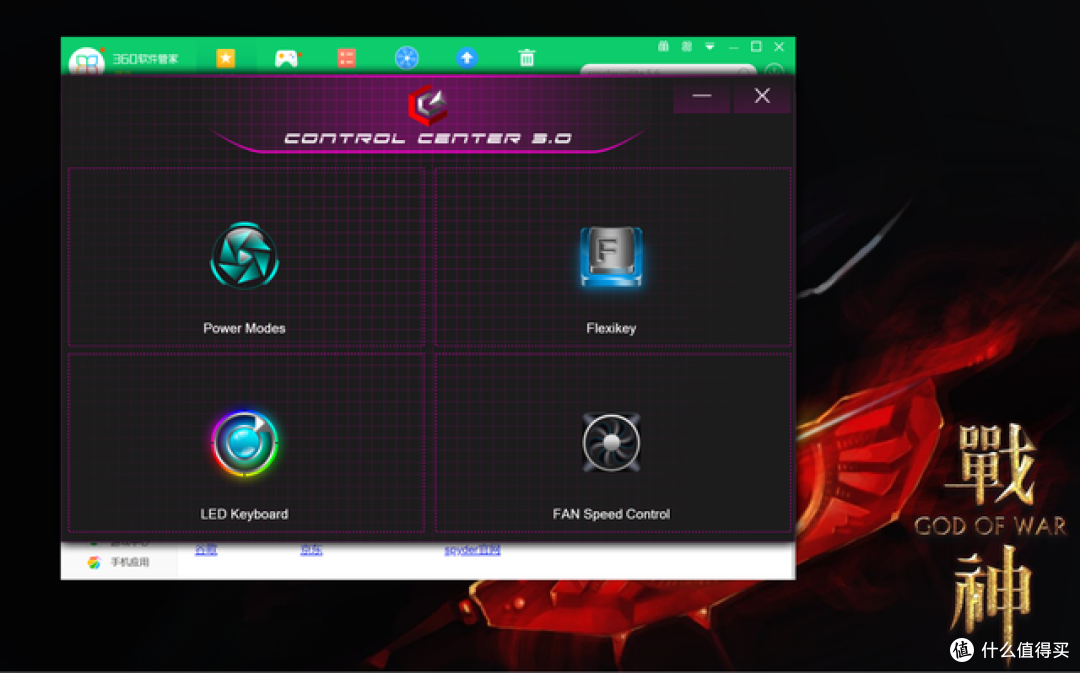This screenshot has width=1080, height=673.
Task: Open the blue circular wheel icon
Action: (x=406, y=58)
